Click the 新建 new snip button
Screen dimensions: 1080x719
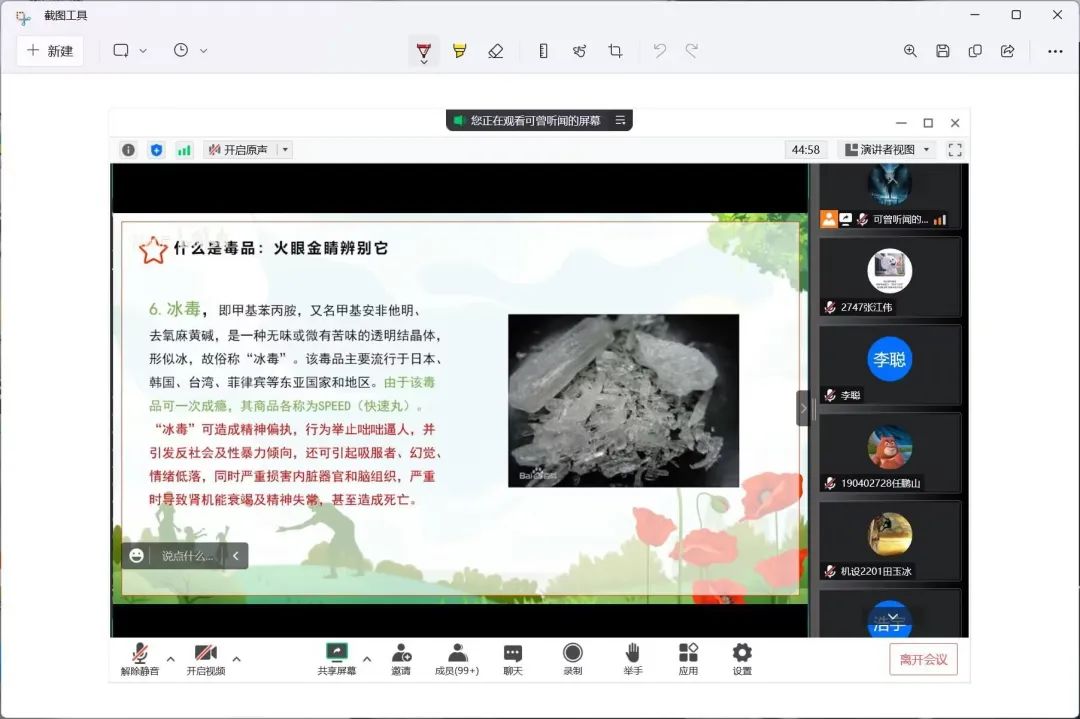pos(50,51)
